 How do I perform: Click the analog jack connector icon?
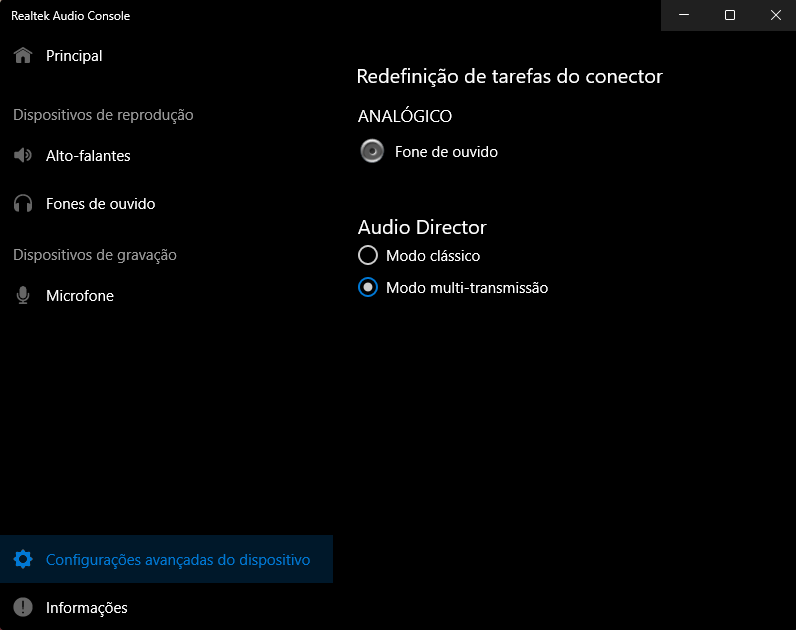point(372,151)
